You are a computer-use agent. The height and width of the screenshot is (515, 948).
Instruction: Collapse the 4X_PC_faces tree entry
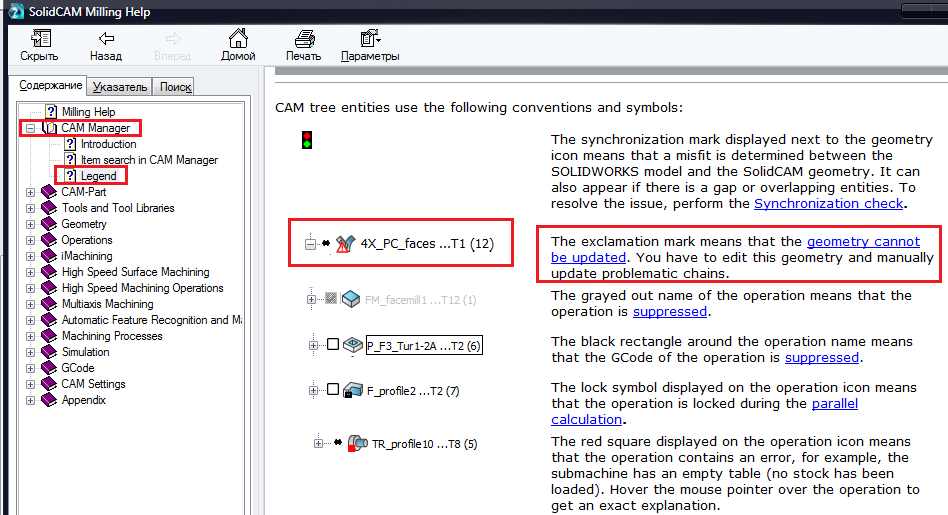point(310,244)
